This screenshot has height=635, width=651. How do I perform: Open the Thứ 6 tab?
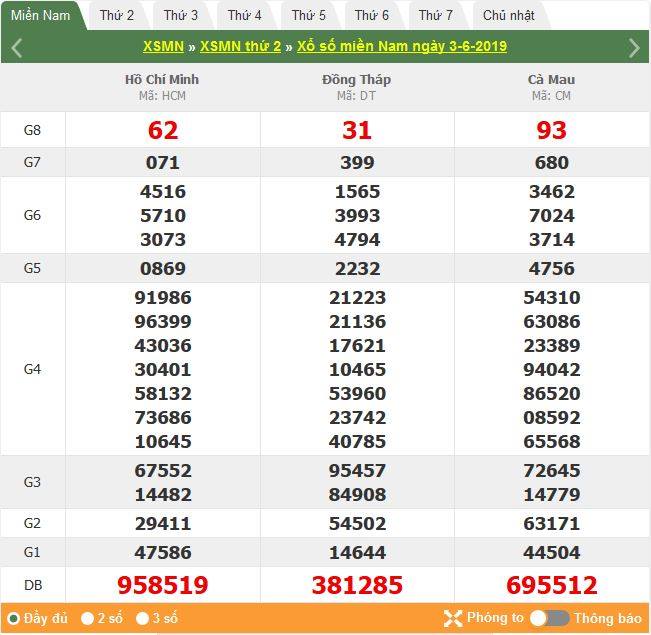[x=372, y=15]
